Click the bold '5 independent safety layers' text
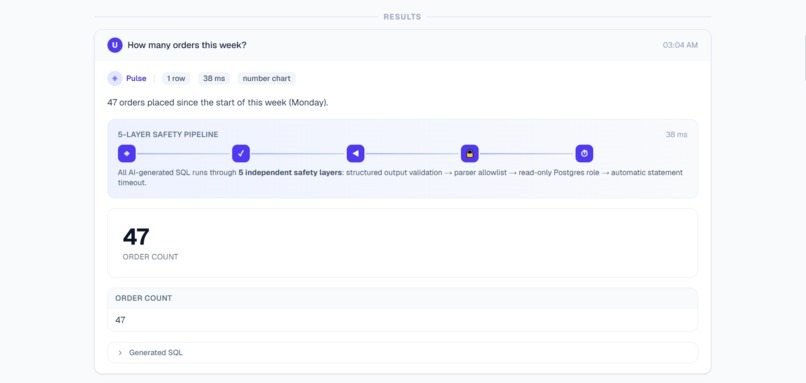The height and width of the screenshot is (383, 806). pyautogui.click(x=290, y=173)
